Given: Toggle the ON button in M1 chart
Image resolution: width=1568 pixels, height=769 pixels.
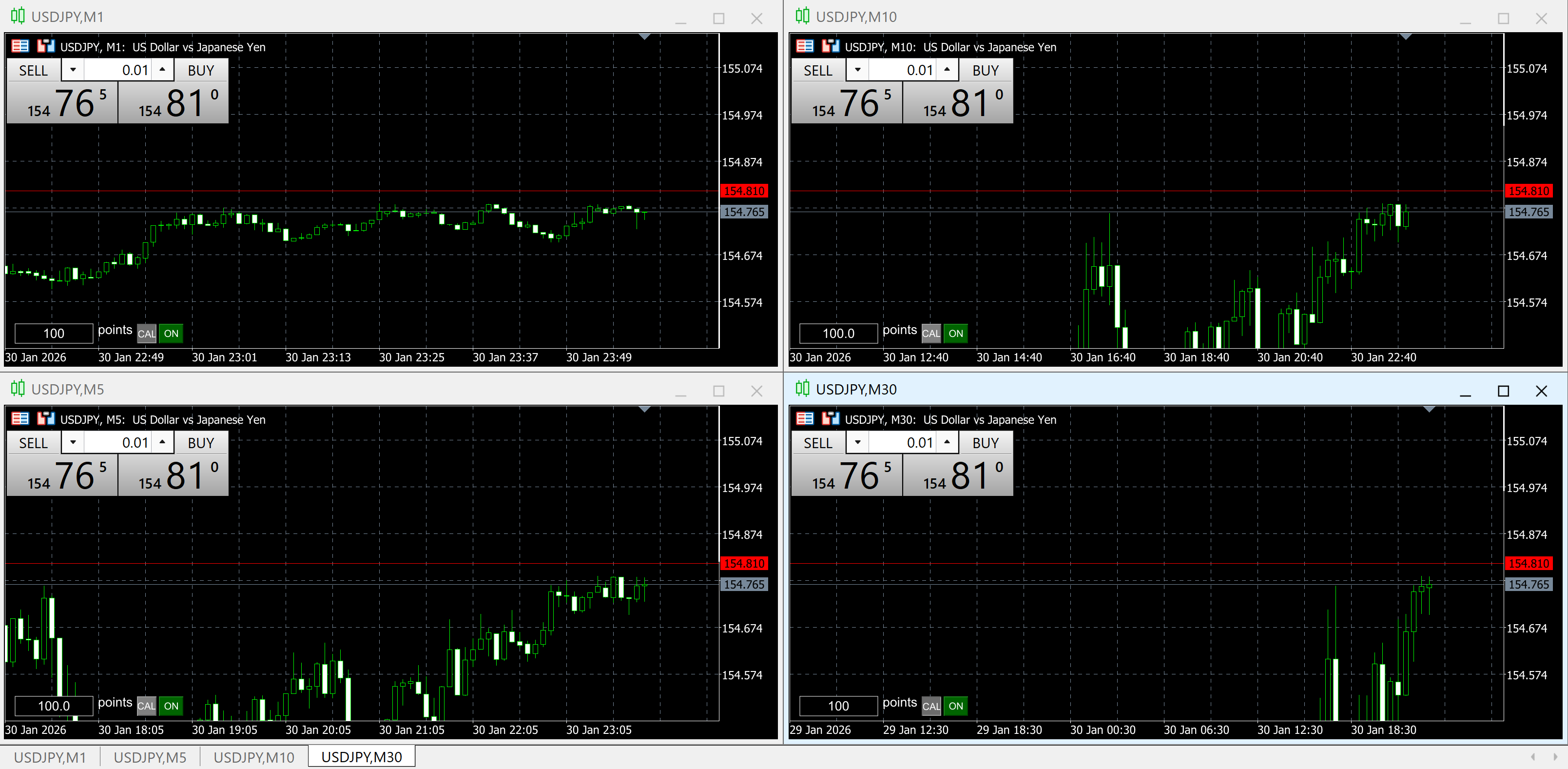Looking at the screenshot, I should (171, 334).
